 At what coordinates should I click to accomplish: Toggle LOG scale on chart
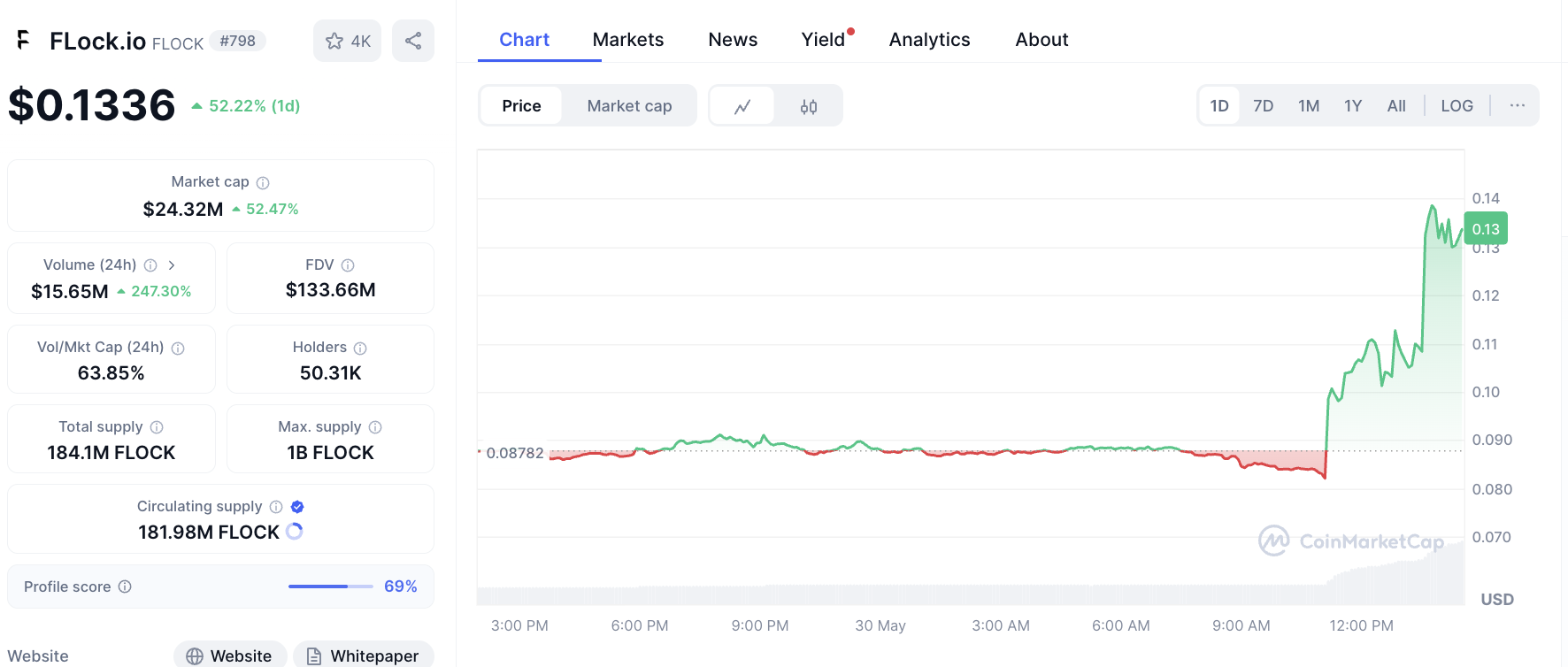click(x=1457, y=106)
